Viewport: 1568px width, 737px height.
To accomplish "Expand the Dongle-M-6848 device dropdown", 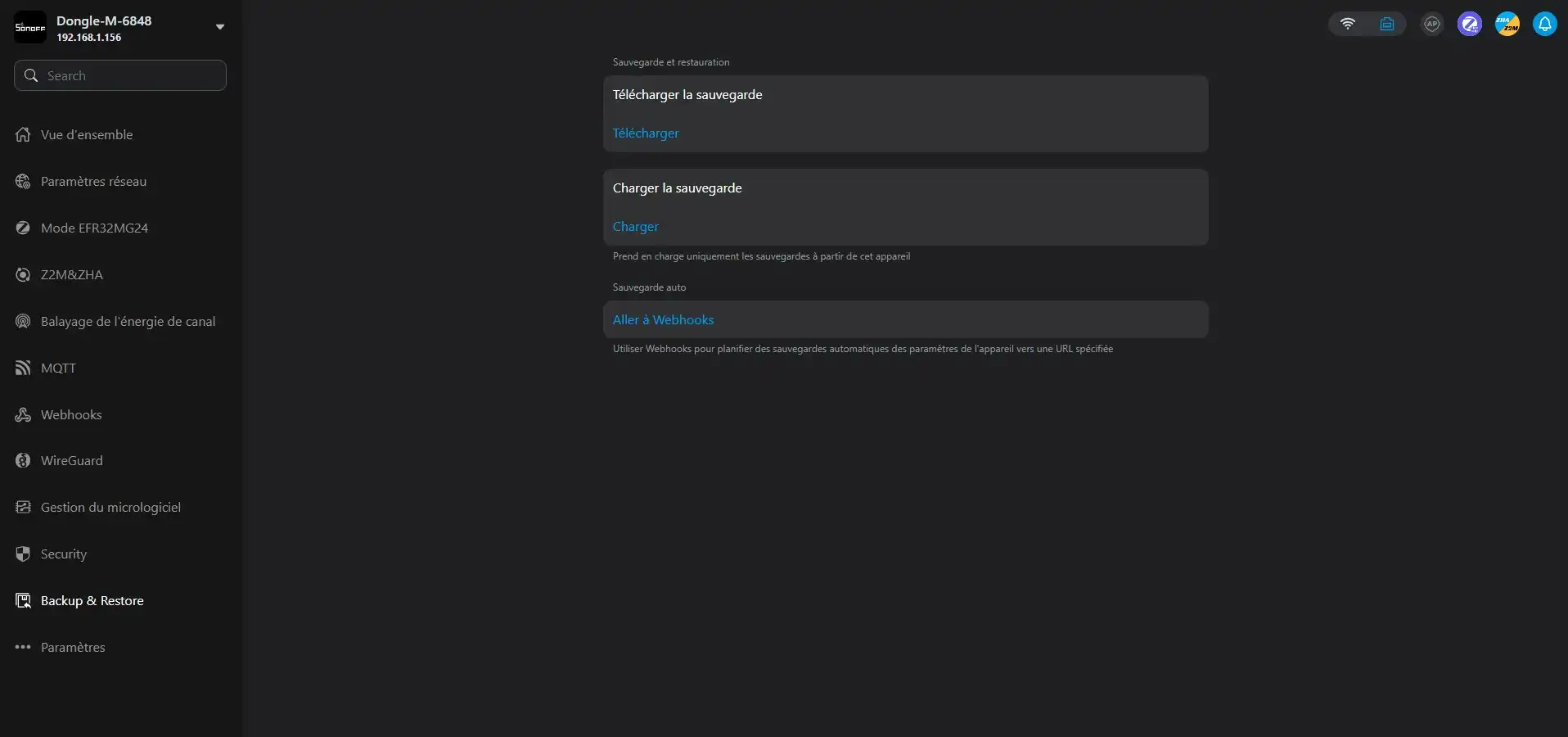I will pos(219,27).
